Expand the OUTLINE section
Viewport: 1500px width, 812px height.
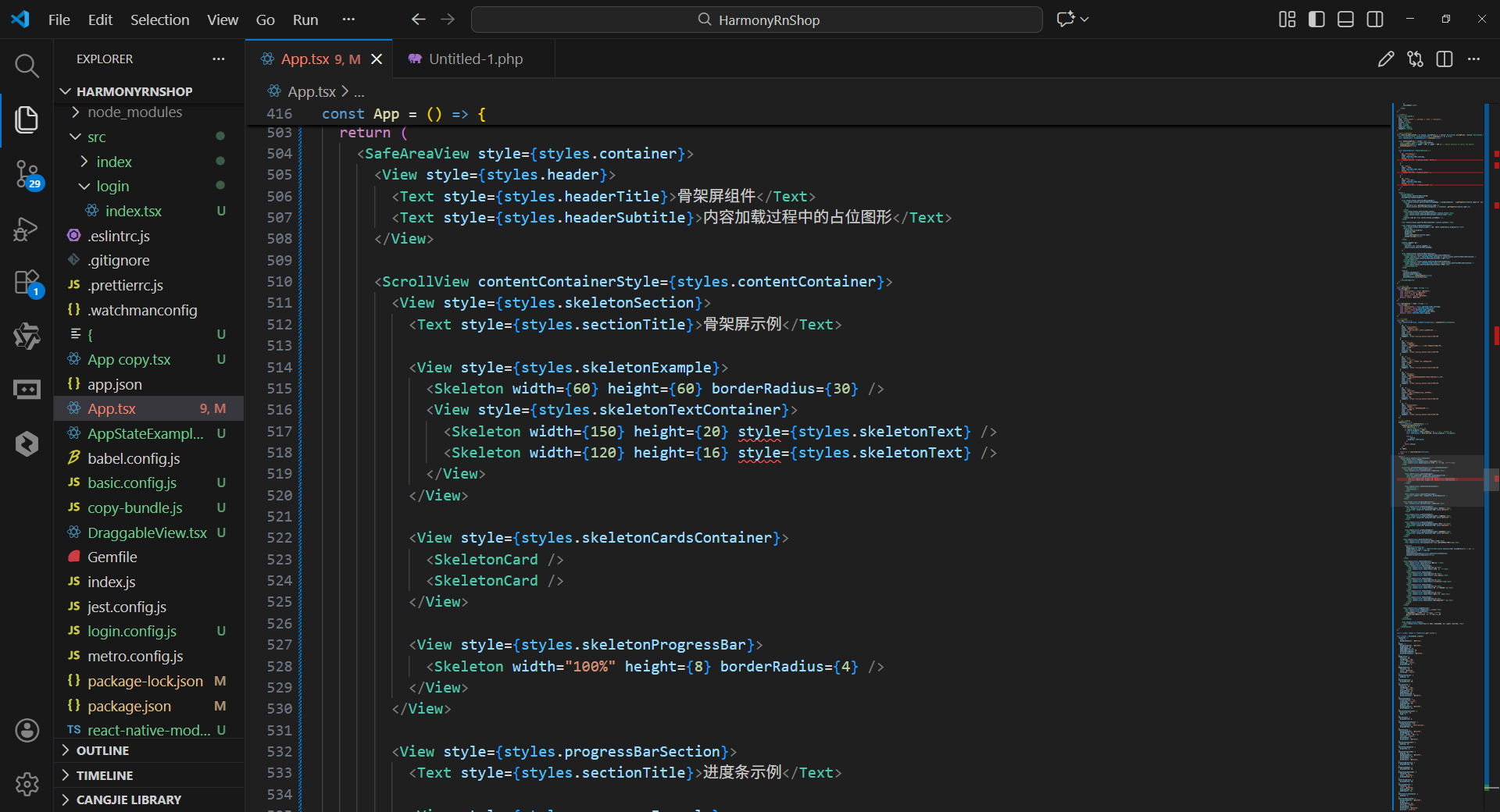pyautogui.click(x=148, y=751)
